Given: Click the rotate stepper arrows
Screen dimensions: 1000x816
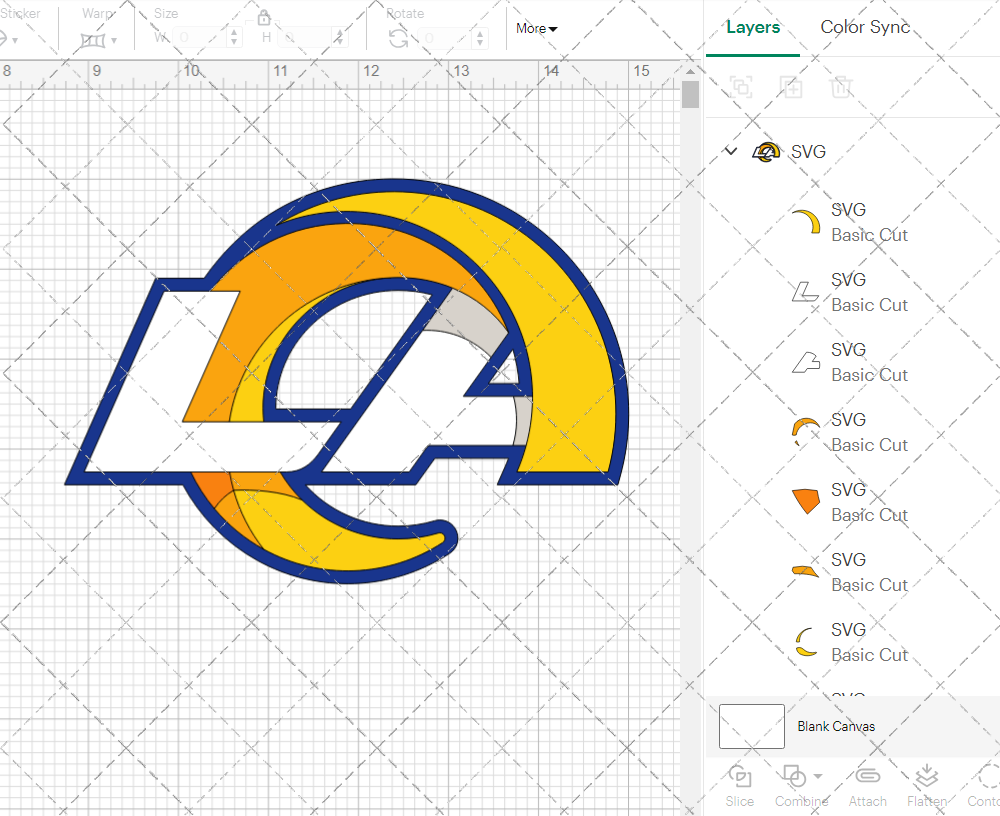Looking at the screenshot, I should pyautogui.click(x=480, y=38).
